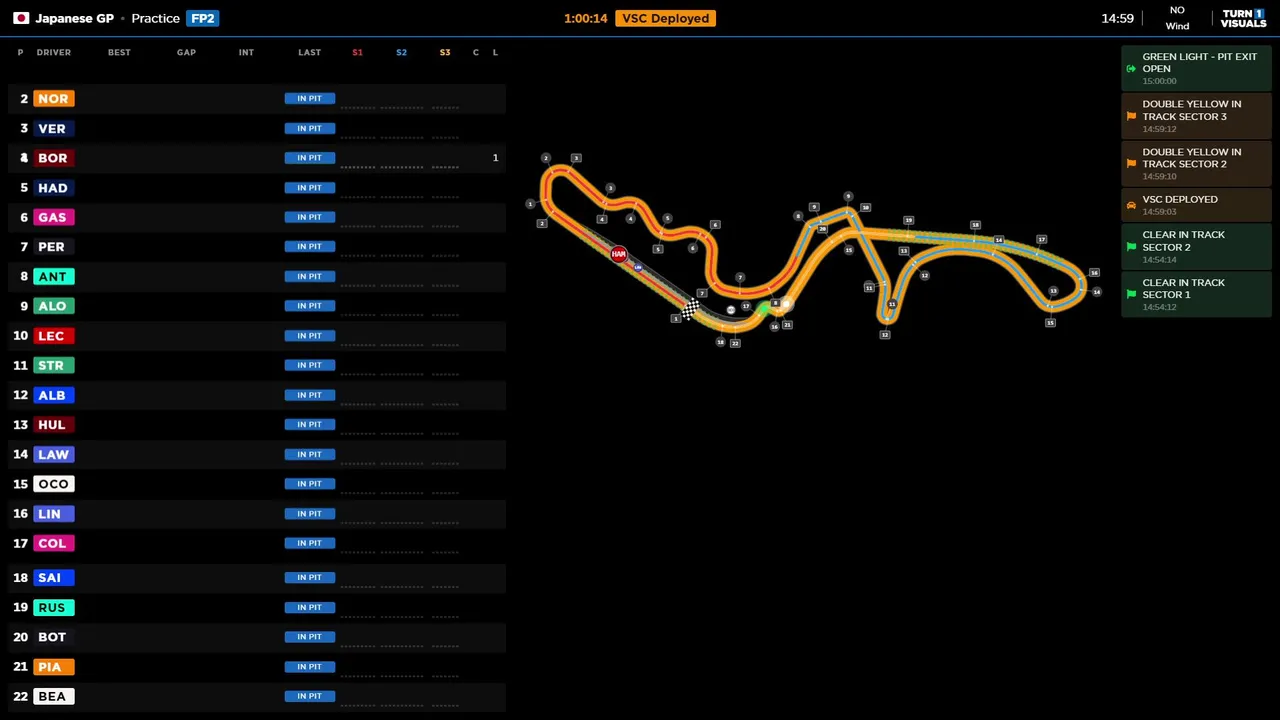Image resolution: width=1280 pixels, height=720 pixels.
Task: Click the S2 sector column header
Action: click(x=401, y=52)
